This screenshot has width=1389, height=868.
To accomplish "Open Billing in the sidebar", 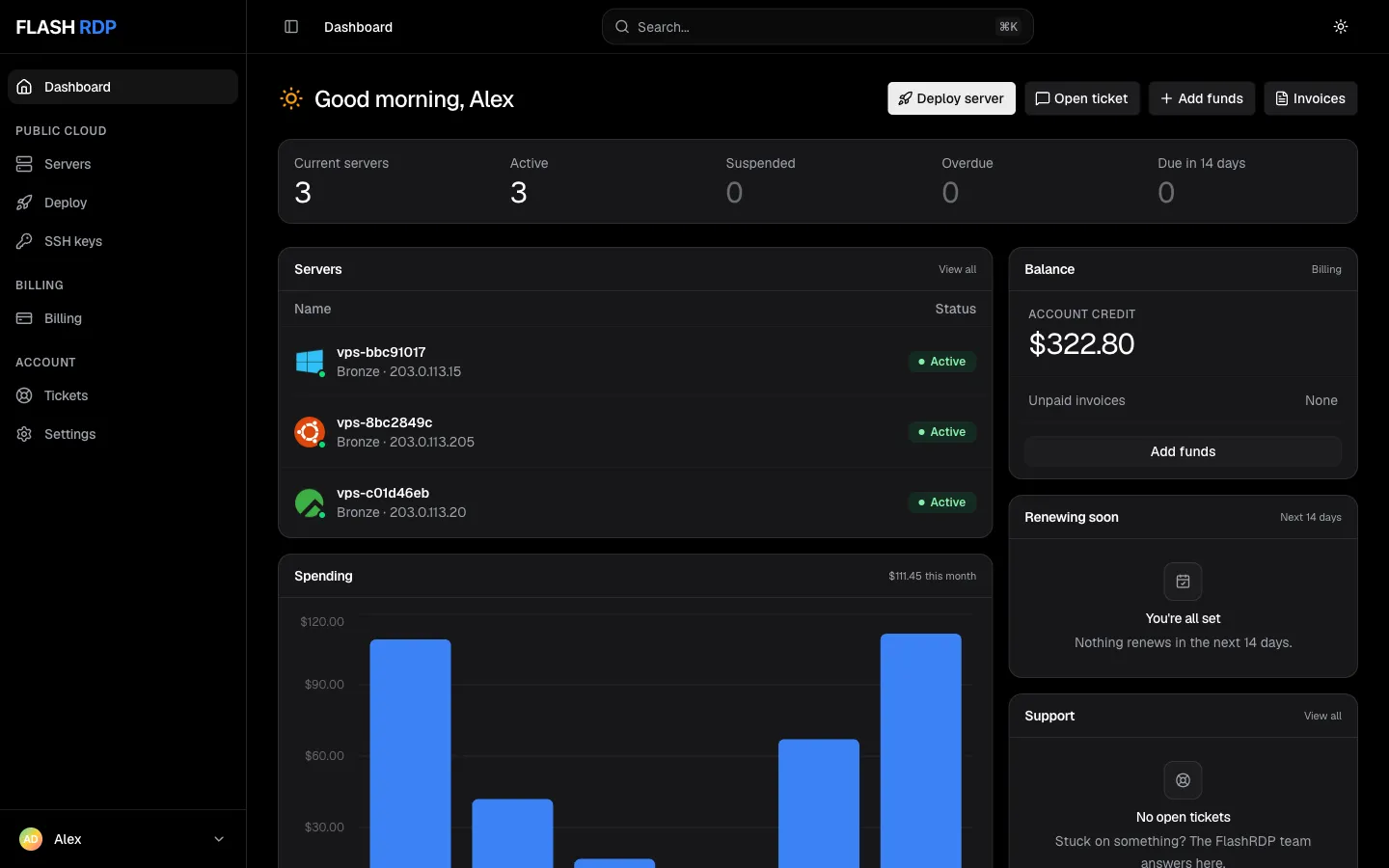I will tap(123, 318).
